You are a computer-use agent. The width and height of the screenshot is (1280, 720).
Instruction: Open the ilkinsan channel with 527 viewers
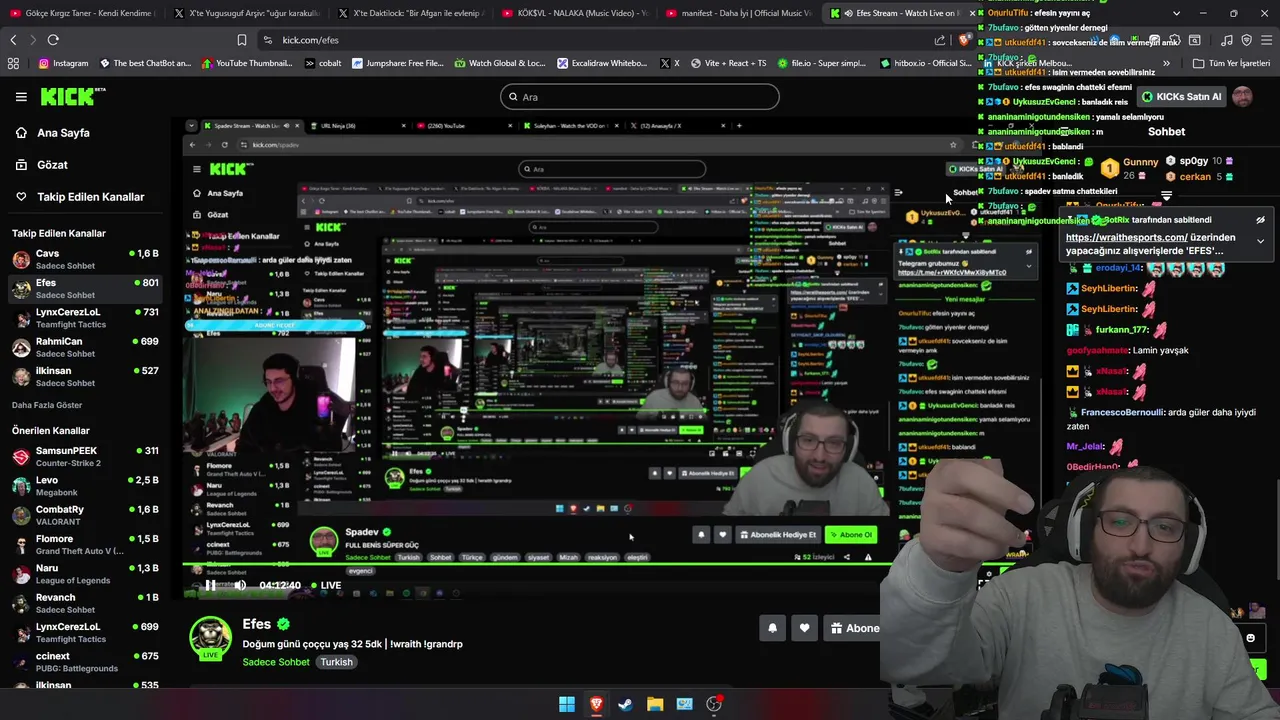click(x=85, y=376)
